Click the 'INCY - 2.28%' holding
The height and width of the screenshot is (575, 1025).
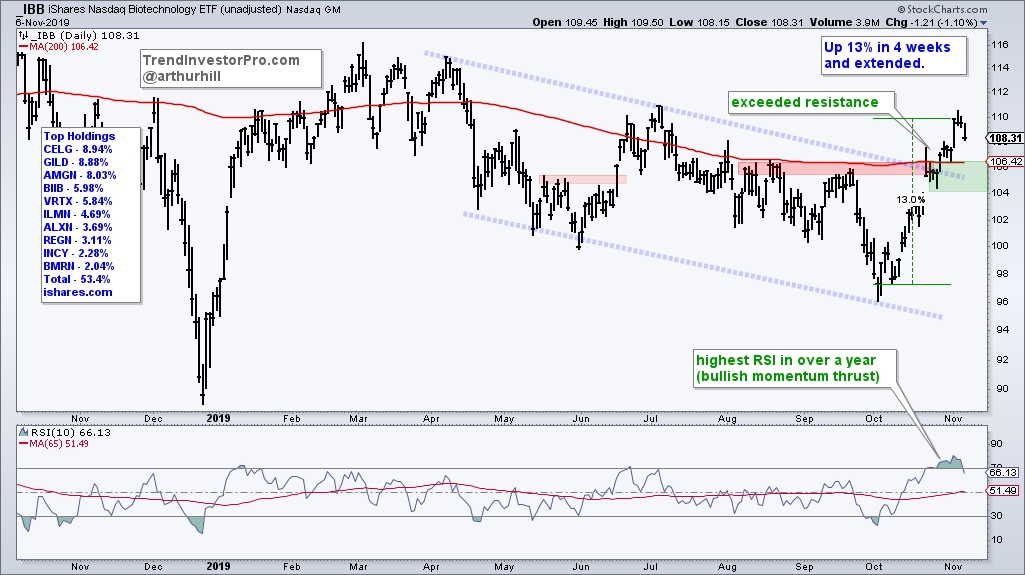(x=75, y=253)
